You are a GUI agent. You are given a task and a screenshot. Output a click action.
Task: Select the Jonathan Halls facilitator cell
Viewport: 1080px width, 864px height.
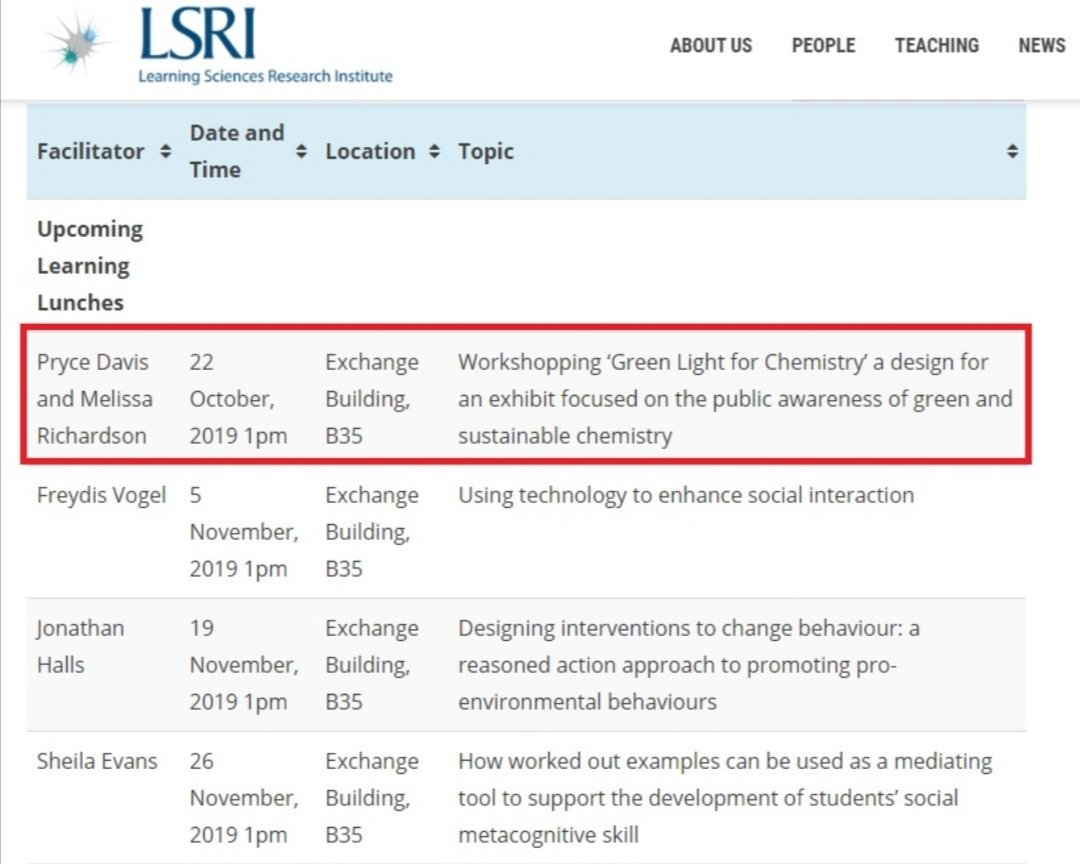point(81,646)
